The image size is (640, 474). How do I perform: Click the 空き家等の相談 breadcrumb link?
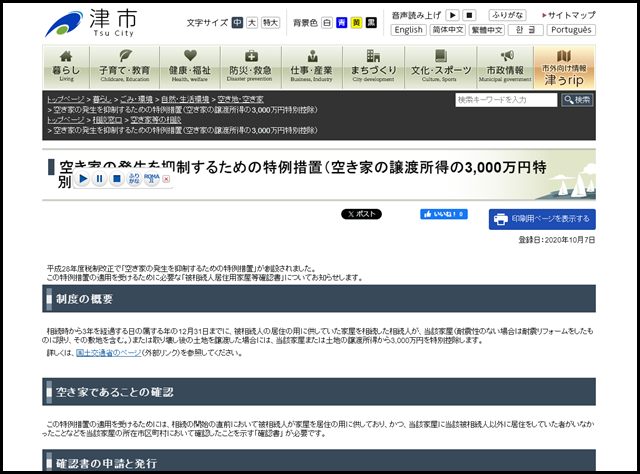(x=156, y=120)
